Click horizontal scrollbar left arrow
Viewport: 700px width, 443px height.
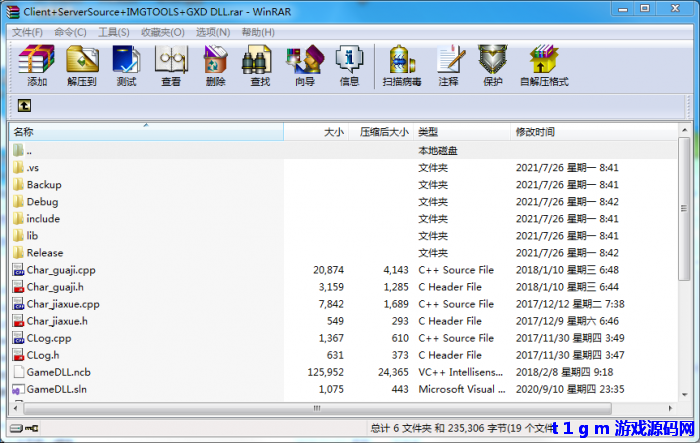[16, 408]
